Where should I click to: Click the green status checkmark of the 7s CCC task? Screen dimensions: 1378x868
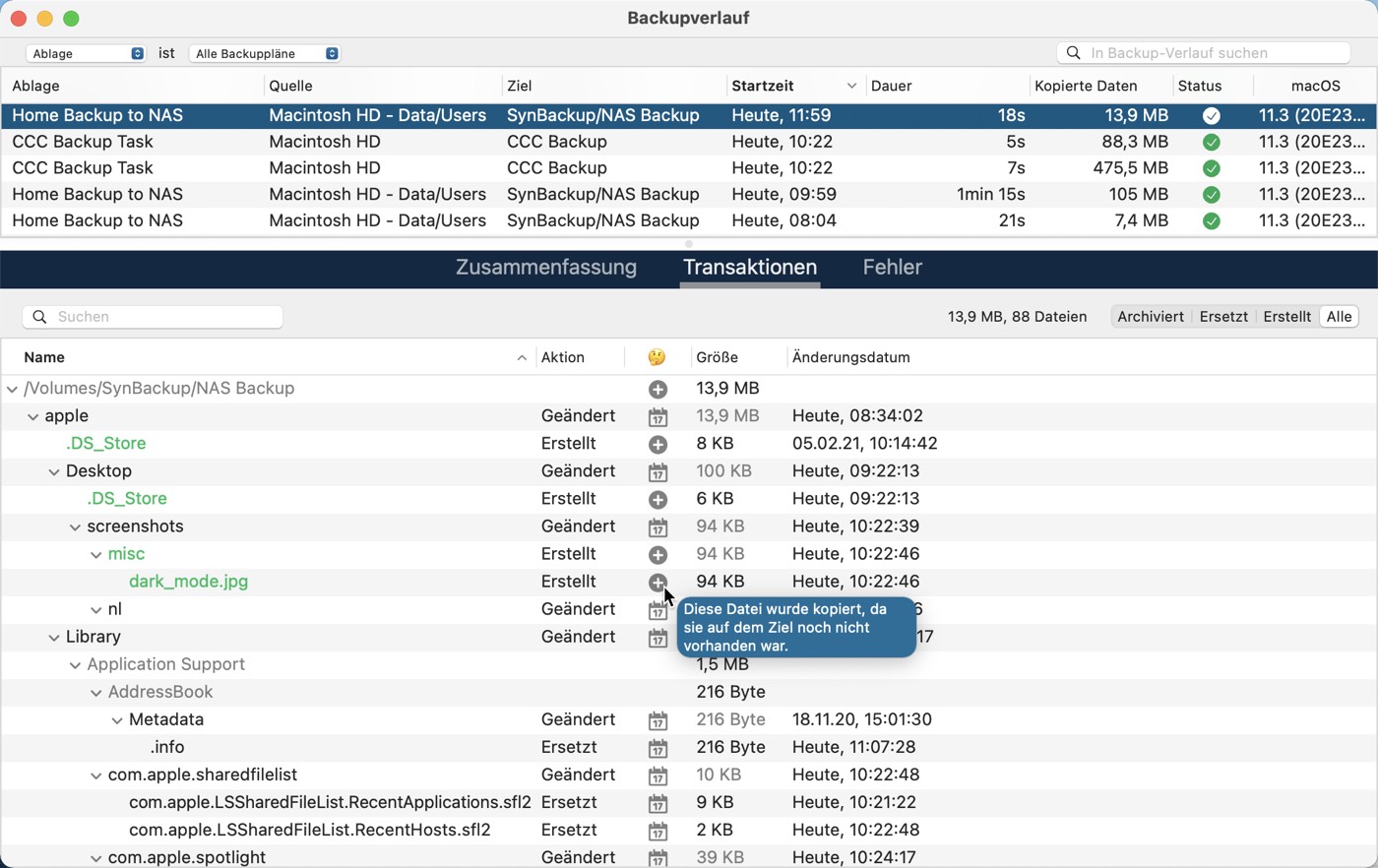tap(1212, 168)
